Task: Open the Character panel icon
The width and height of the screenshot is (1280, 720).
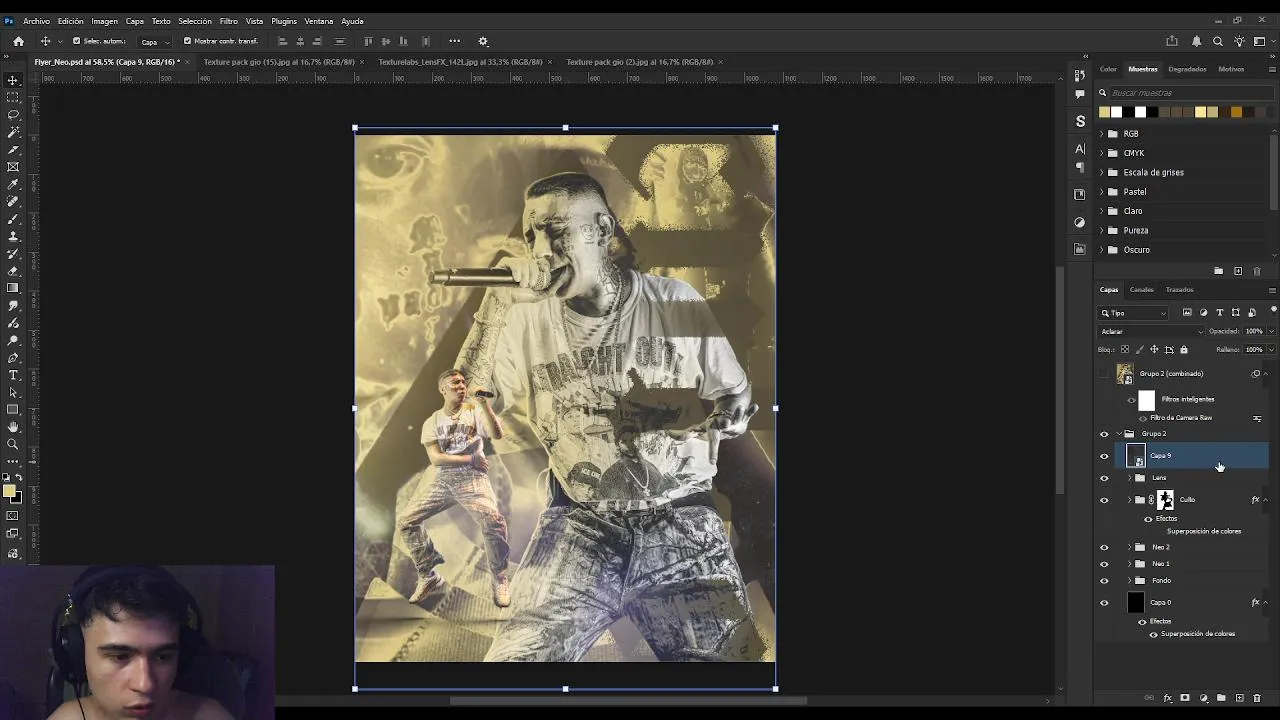Action: [x=1080, y=148]
